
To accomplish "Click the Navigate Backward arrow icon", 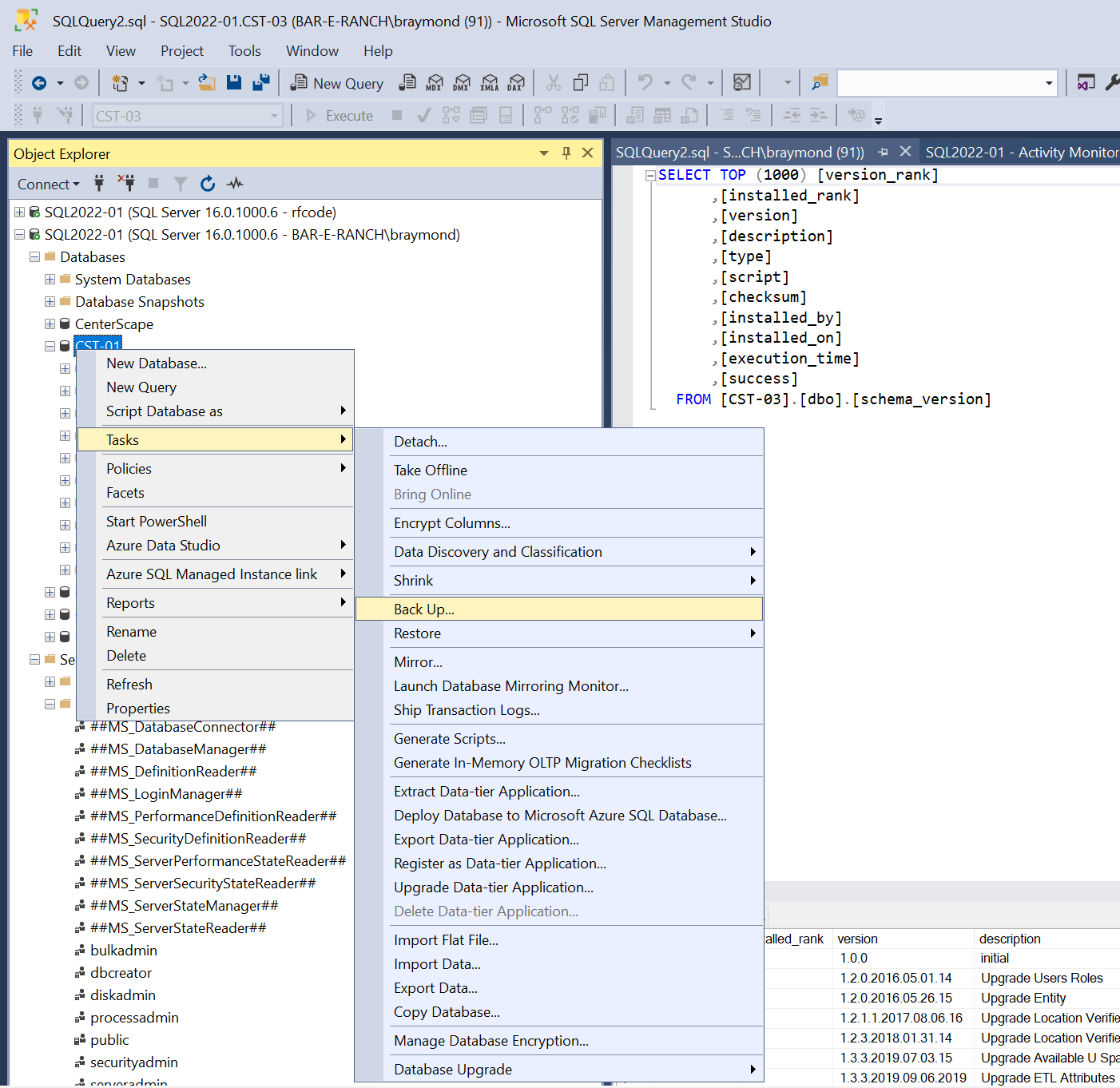I will pos(39,83).
